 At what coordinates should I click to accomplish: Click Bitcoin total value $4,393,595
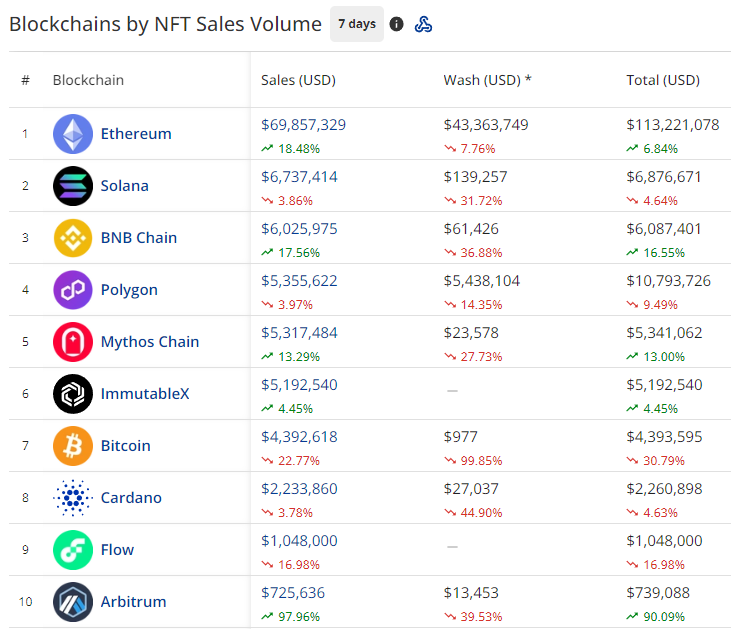coord(664,437)
